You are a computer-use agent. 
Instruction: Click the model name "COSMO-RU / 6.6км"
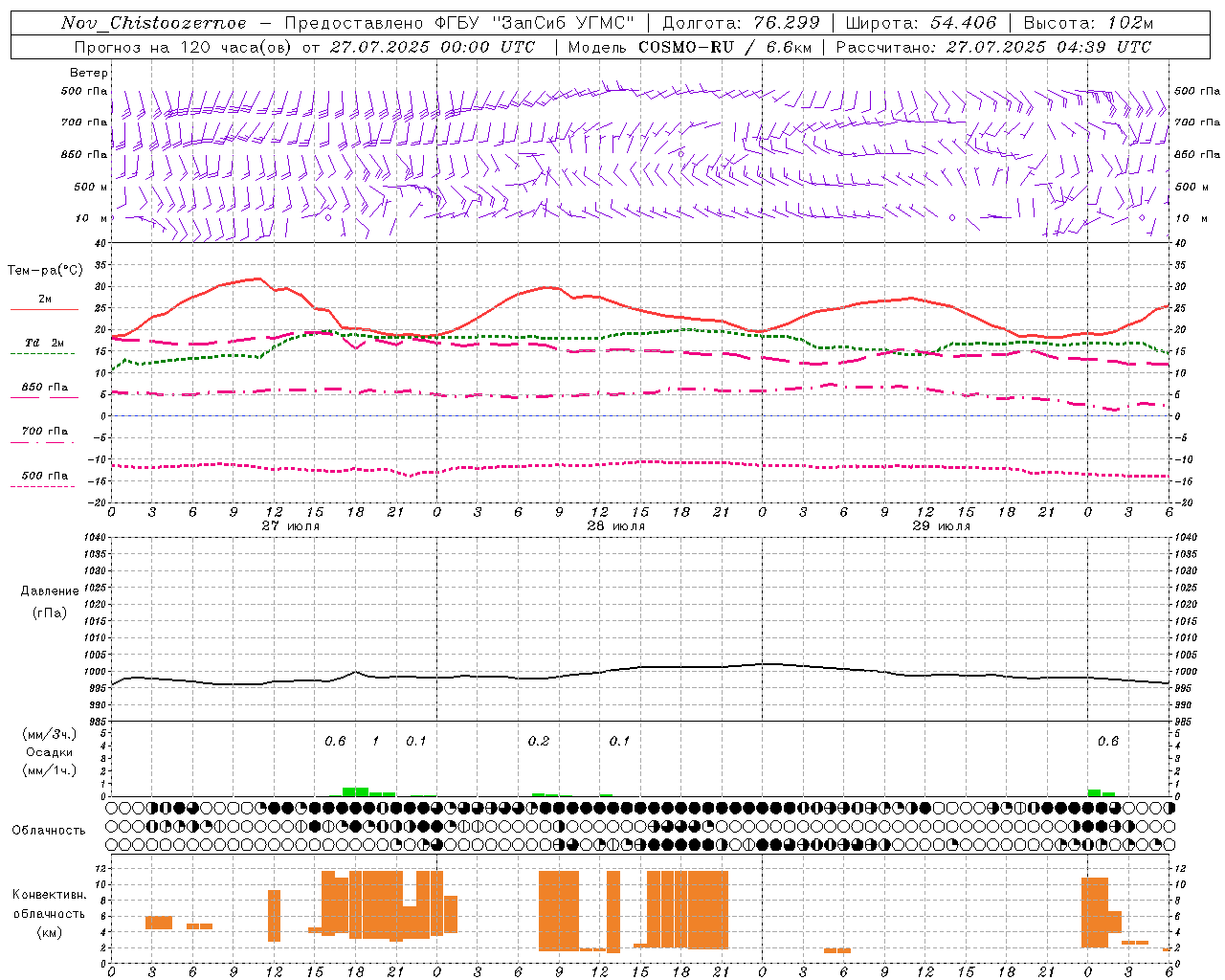pyautogui.click(x=725, y=47)
